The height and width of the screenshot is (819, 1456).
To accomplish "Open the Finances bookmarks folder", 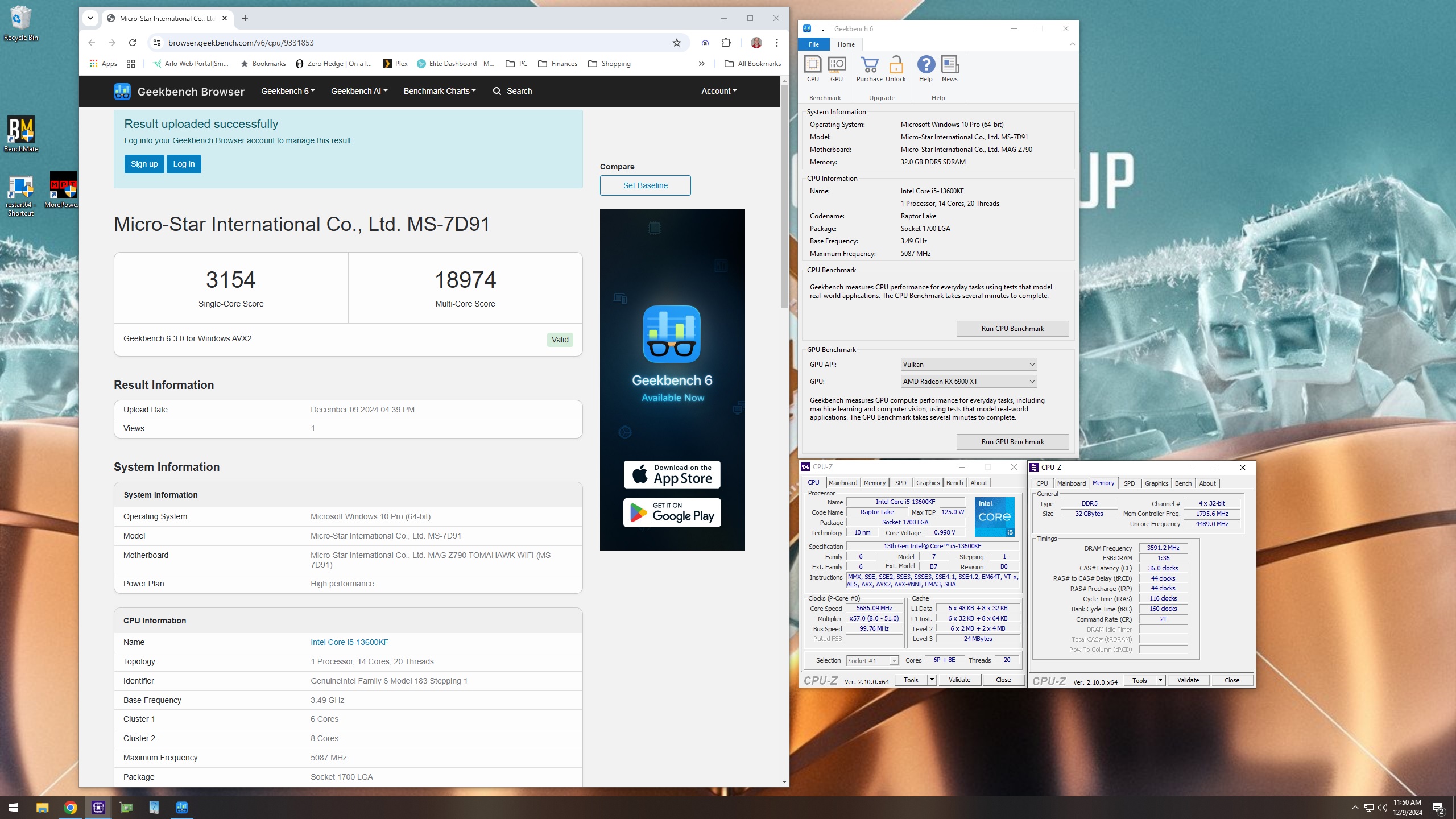I will click(x=557, y=64).
